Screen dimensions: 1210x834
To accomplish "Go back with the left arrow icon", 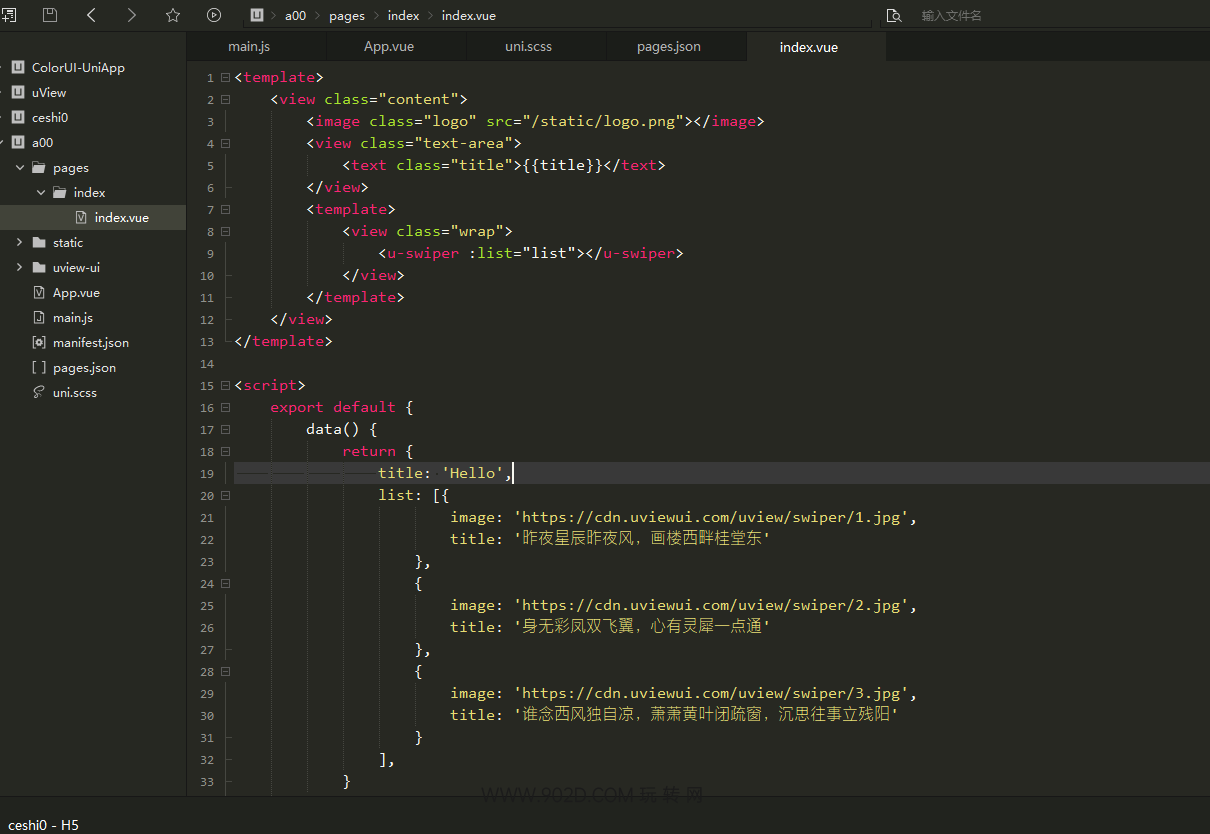I will pyautogui.click(x=91, y=15).
